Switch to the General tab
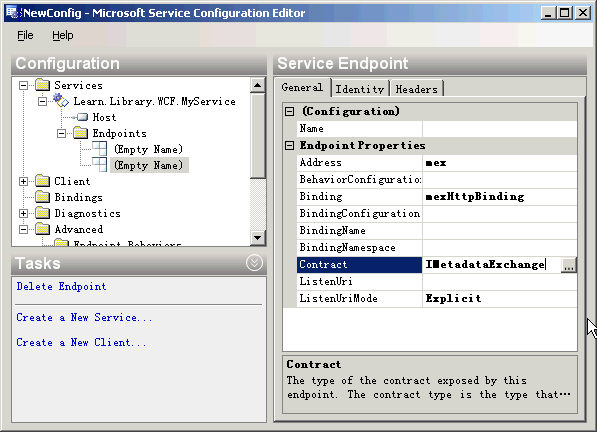 point(302,87)
